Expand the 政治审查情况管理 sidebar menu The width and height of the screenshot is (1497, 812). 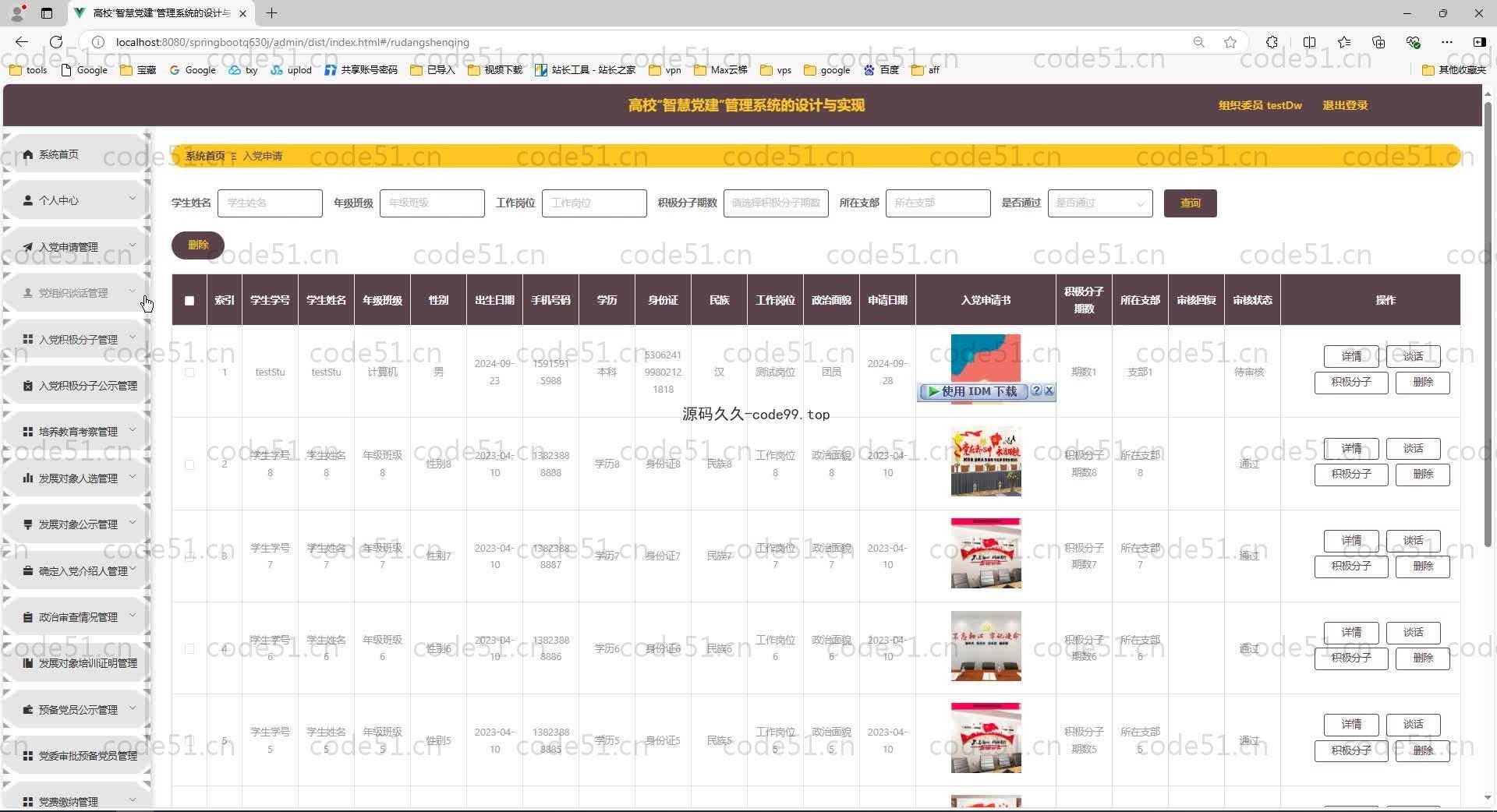132,615
